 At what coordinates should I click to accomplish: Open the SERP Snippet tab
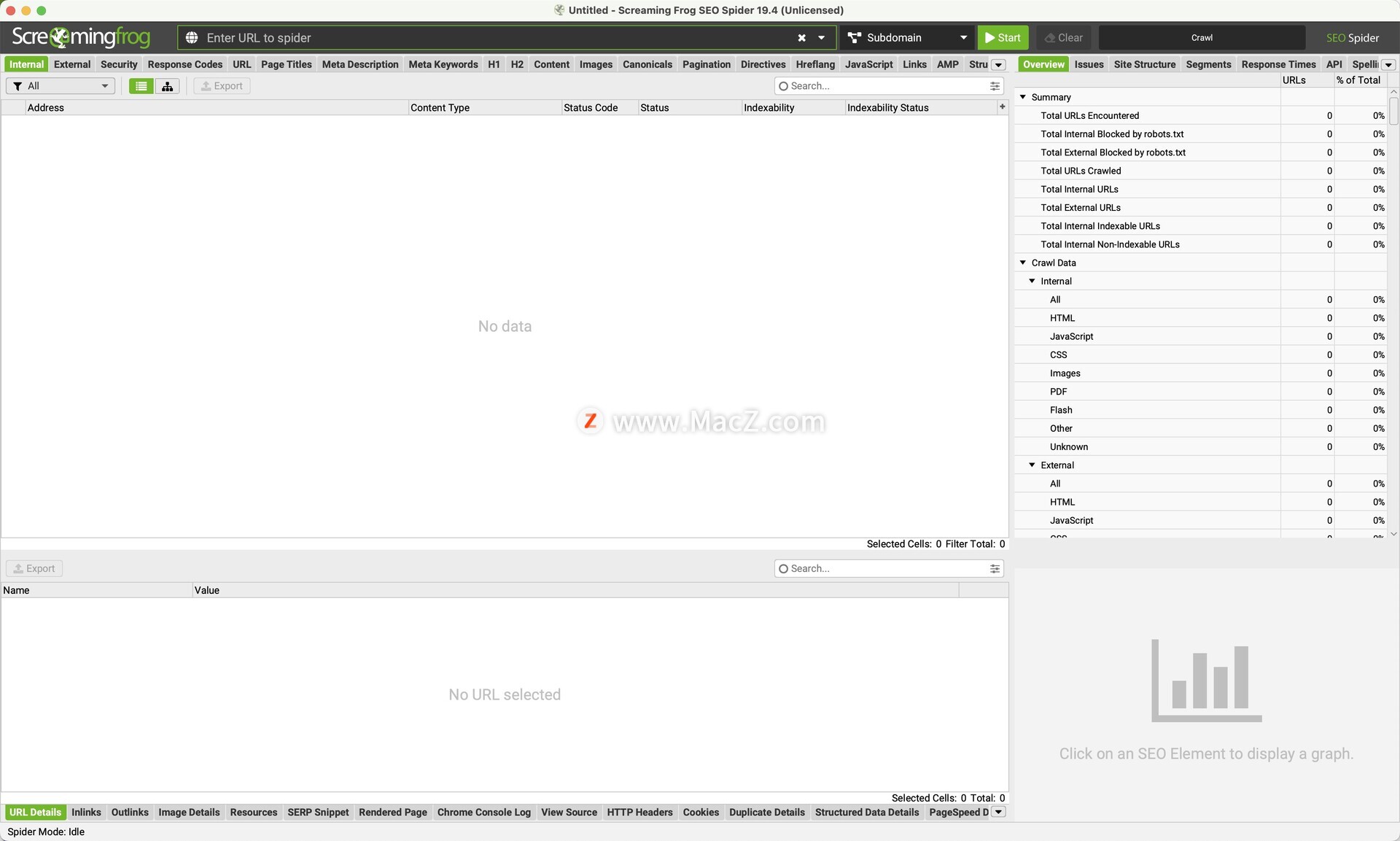point(318,812)
